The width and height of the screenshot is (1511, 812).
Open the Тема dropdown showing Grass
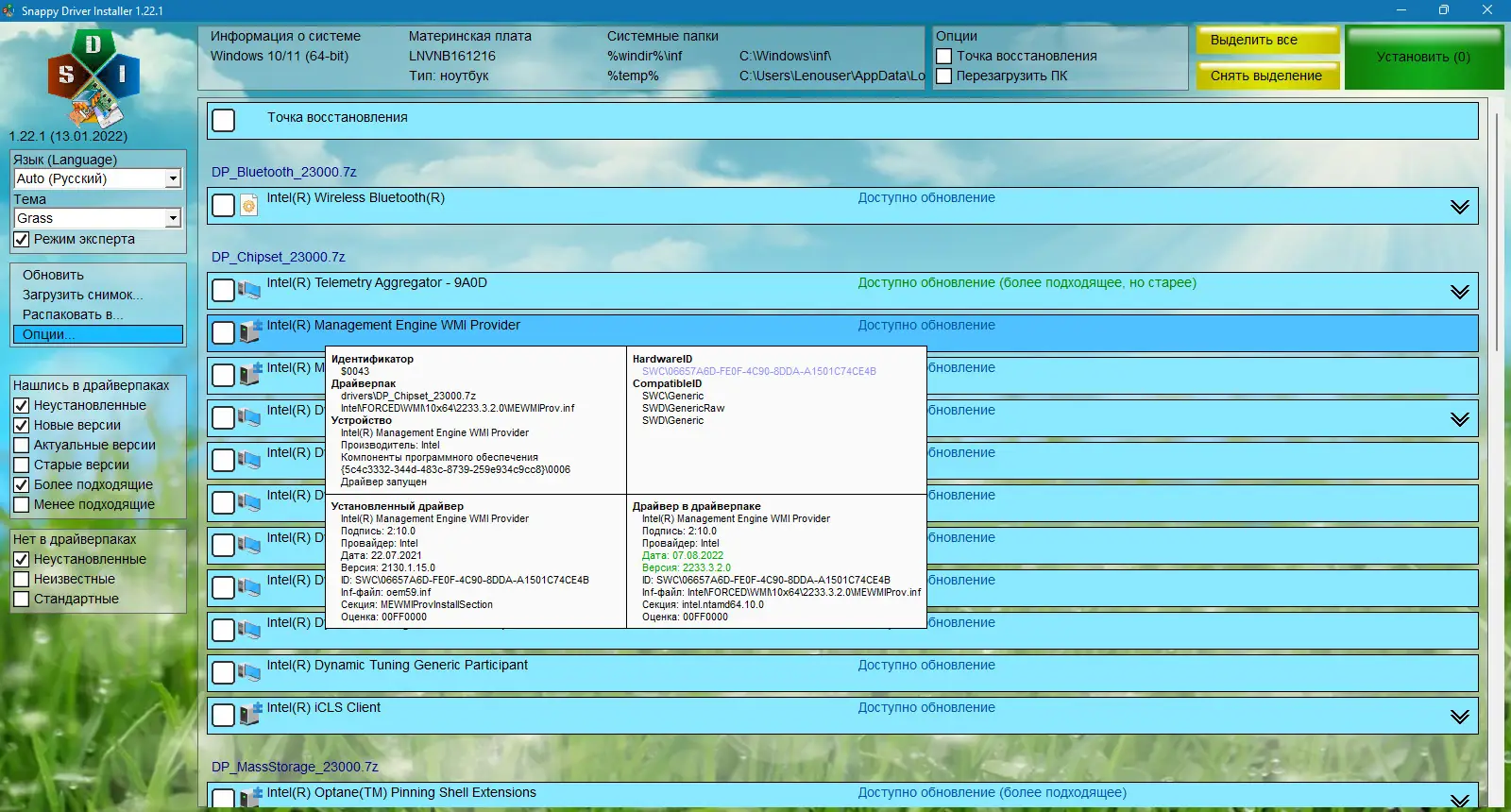(96, 218)
